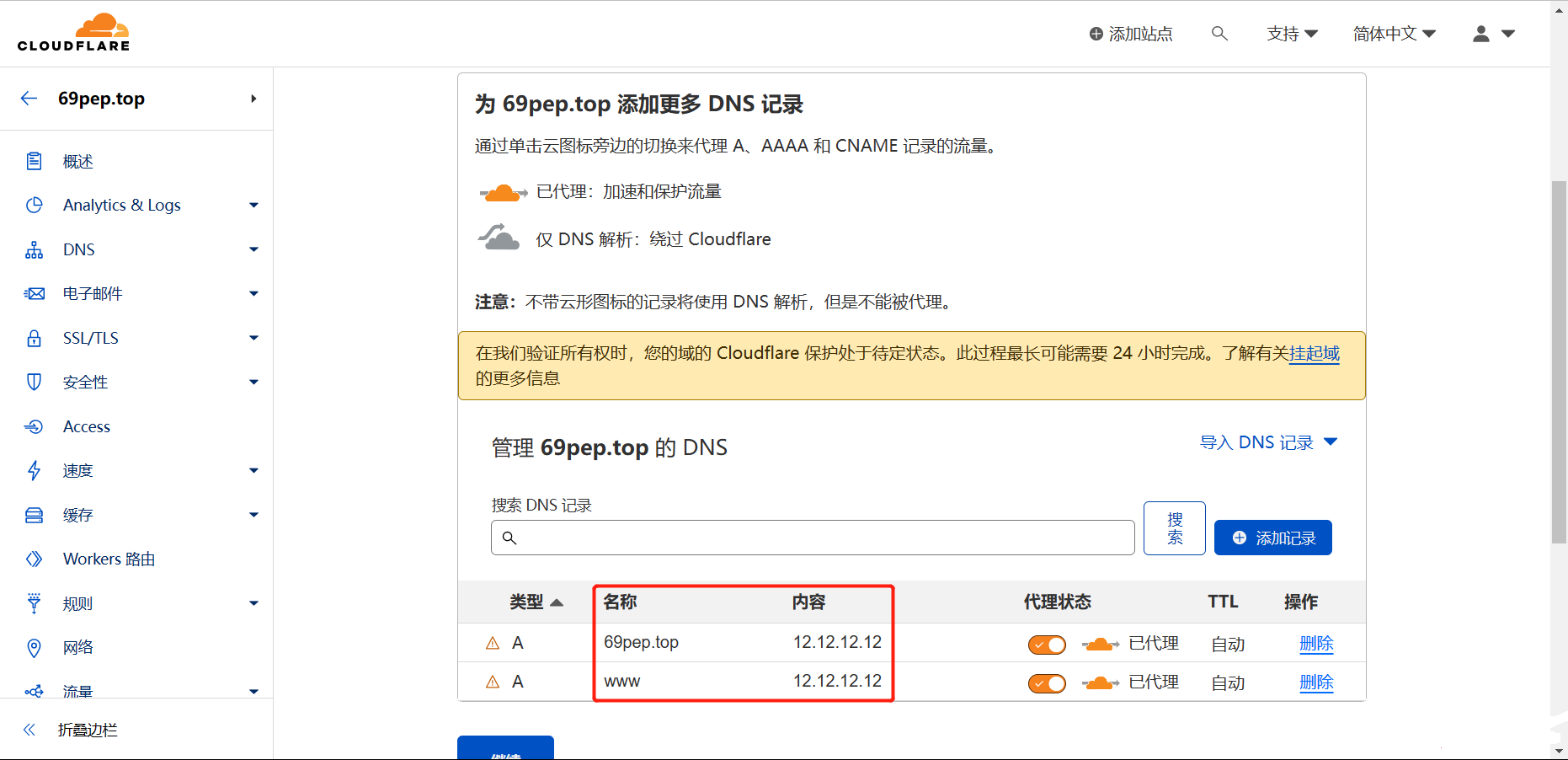This screenshot has width=1568, height=760.
Task: Expand the 规则 submenu arrow
Action: [x=253, y=603]
